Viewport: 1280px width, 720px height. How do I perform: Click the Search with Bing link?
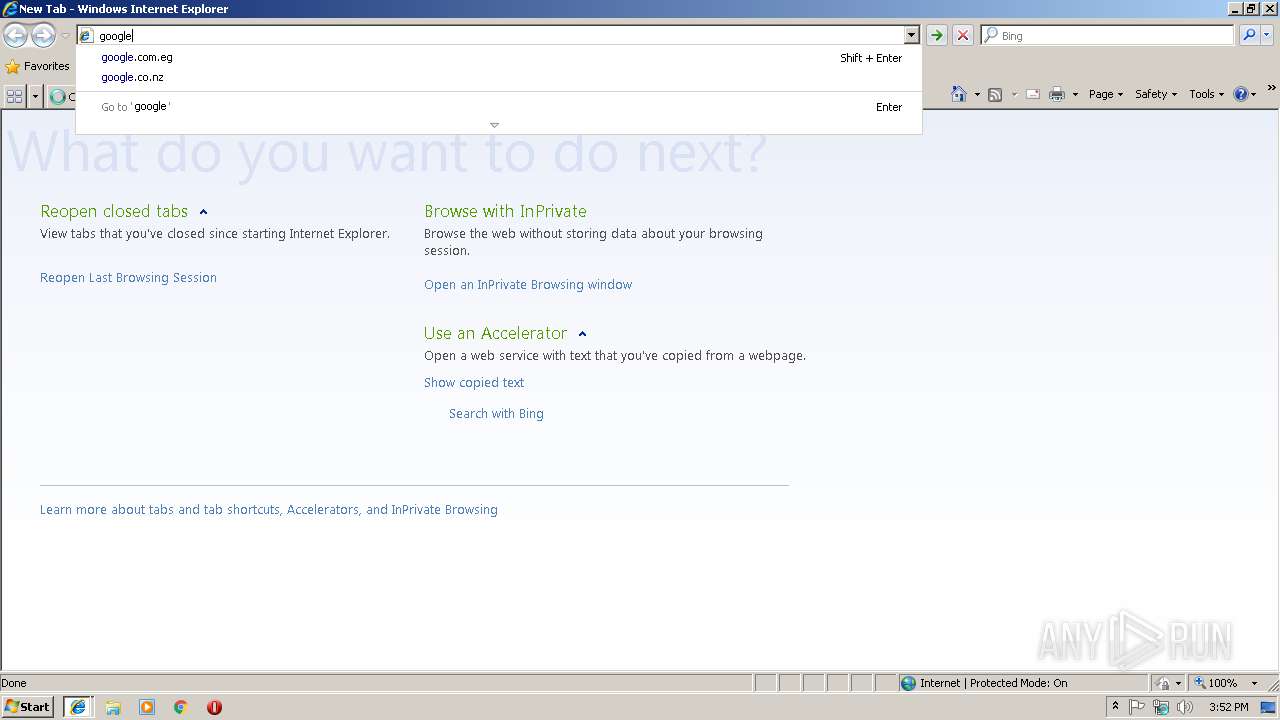496,414
